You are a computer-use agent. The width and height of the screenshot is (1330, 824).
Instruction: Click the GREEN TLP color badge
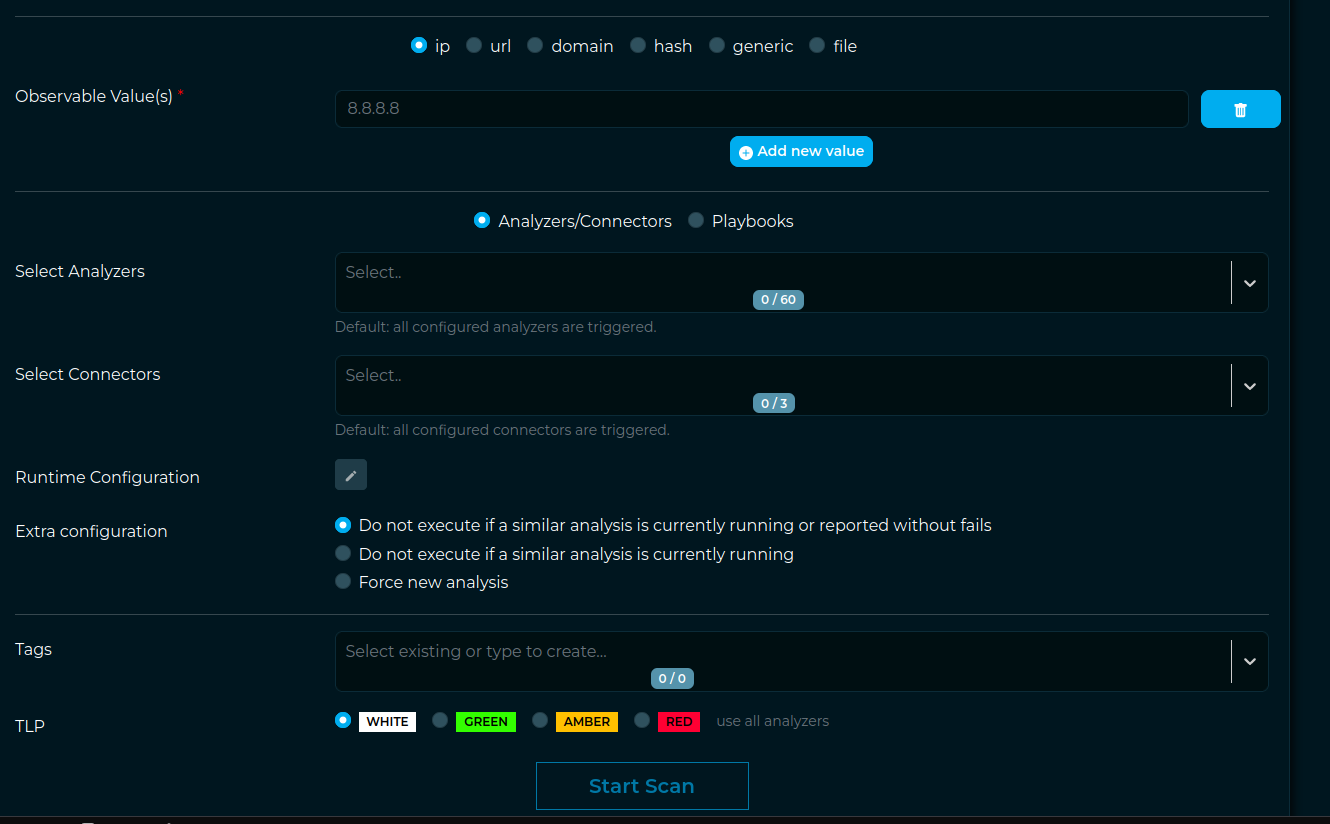click(x=486, y=721)
